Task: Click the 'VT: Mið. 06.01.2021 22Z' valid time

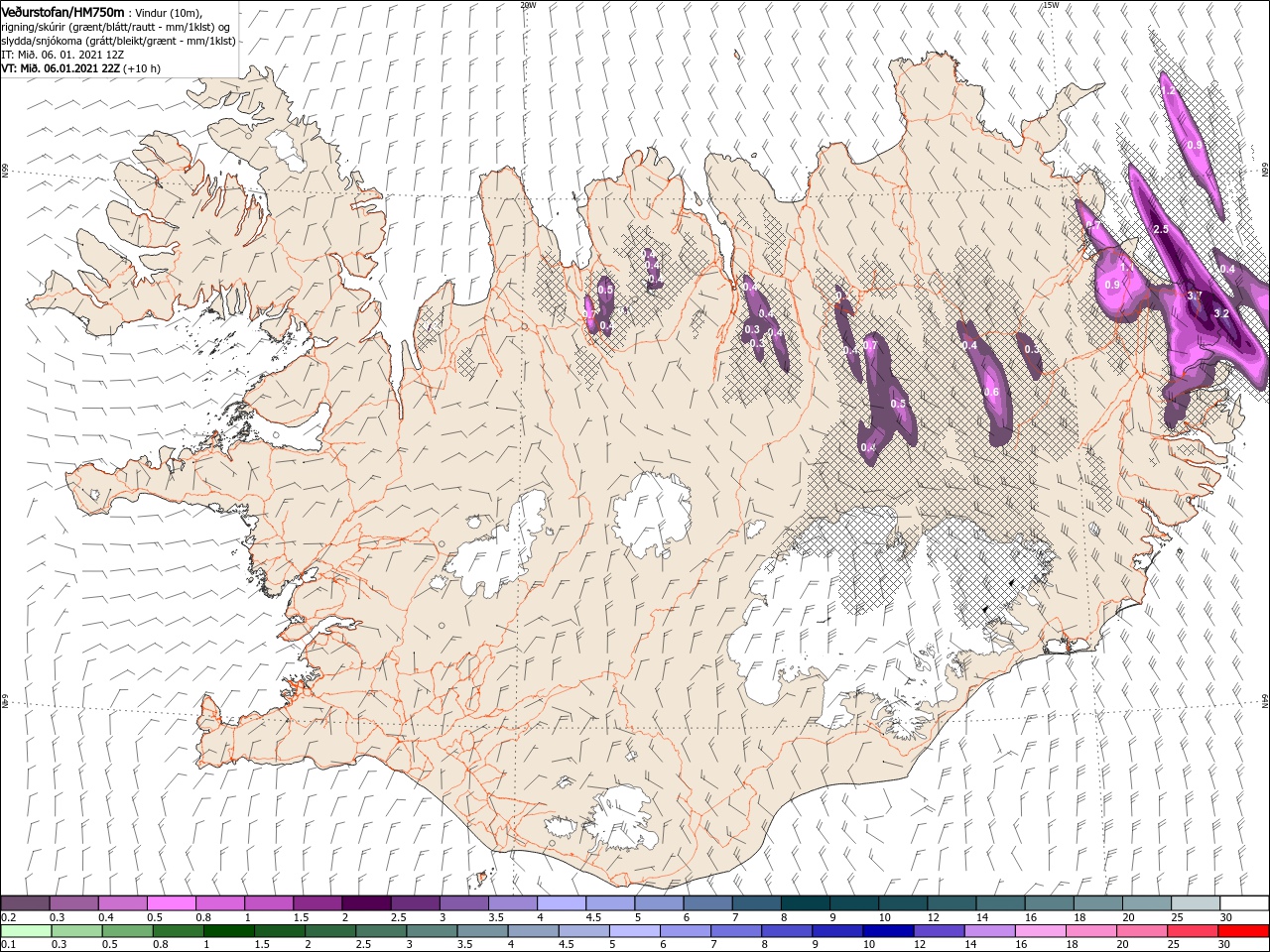Action: [61, 68]
